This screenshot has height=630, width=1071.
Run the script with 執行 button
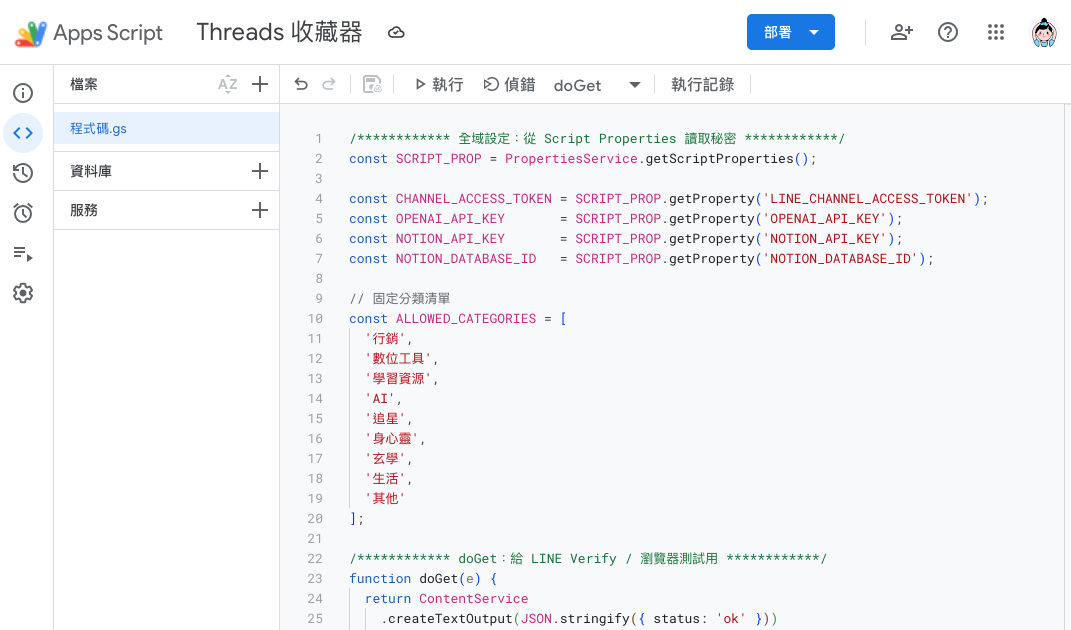pos(439,85)
